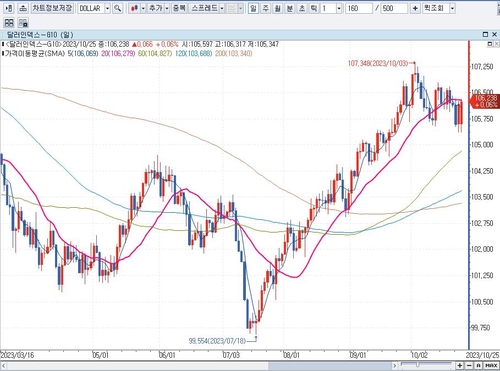
Task: Click the magnifier search symbol icon
Action: point(117,8)
